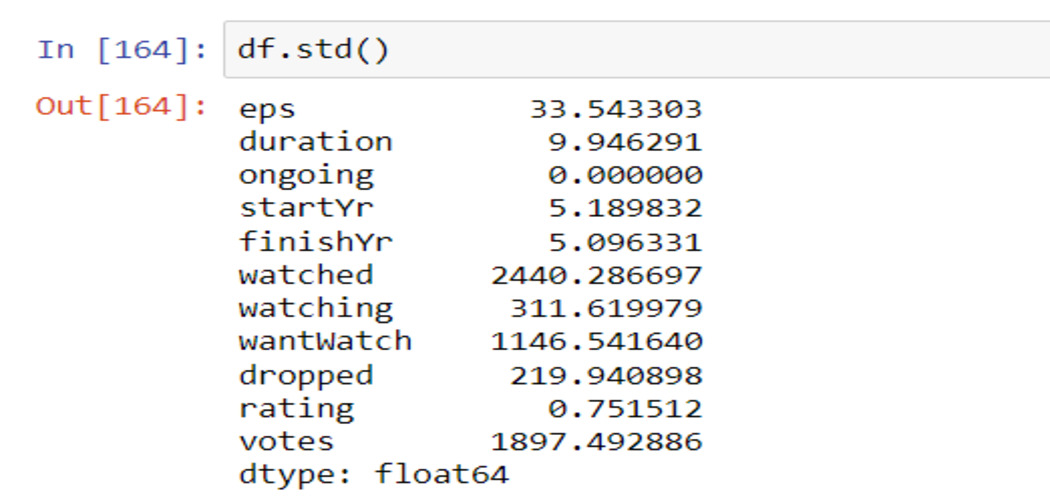This screenshot has height=502, width=1050.
Task: Click the ongoing value 0.000000
Action: tap(625, 175)
